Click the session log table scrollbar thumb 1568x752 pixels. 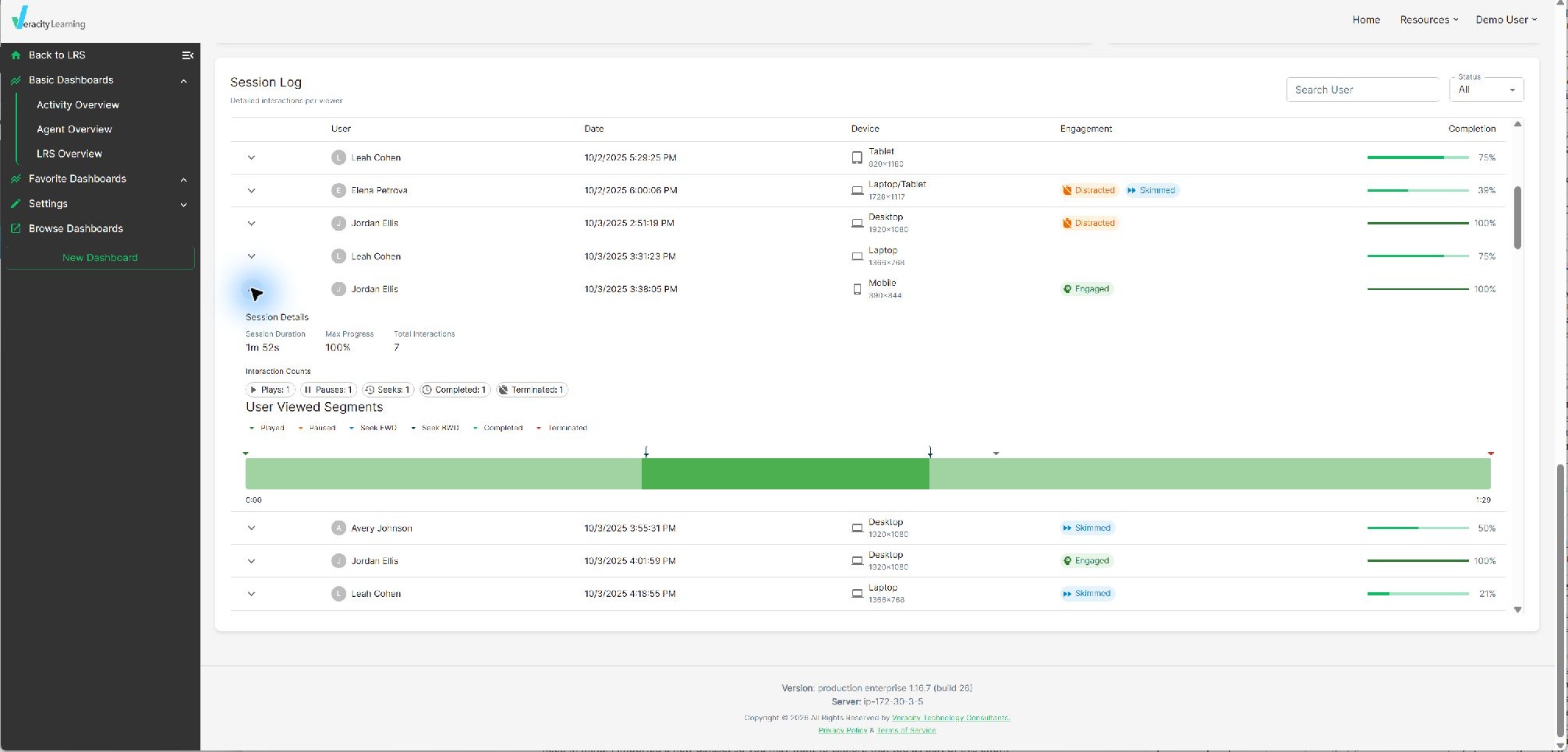click(1517, 217)
